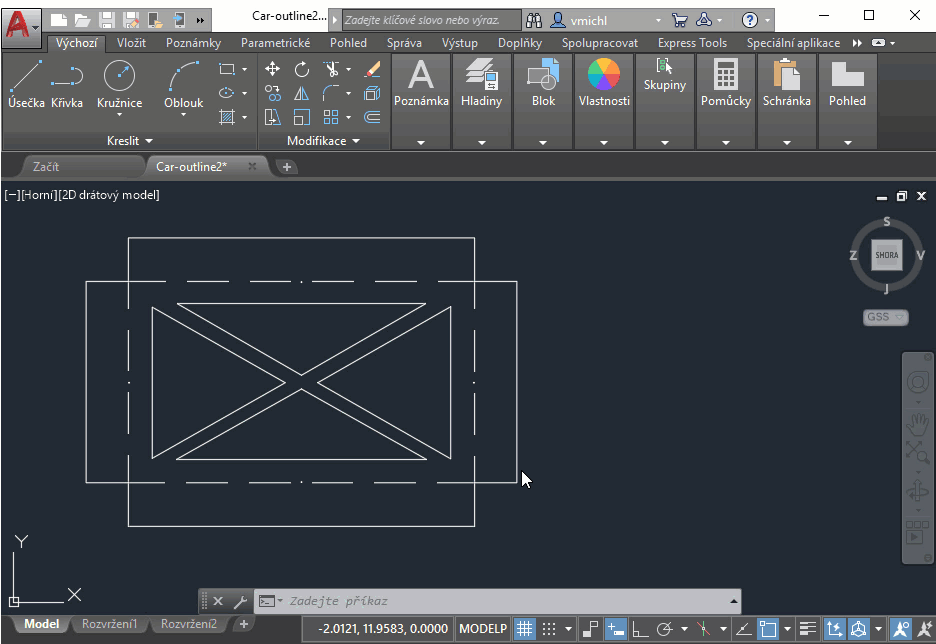The height and width of the screenshot is (644, 936).
Task: Toggle object snap tracking in status bar
Action: (743, 628)
